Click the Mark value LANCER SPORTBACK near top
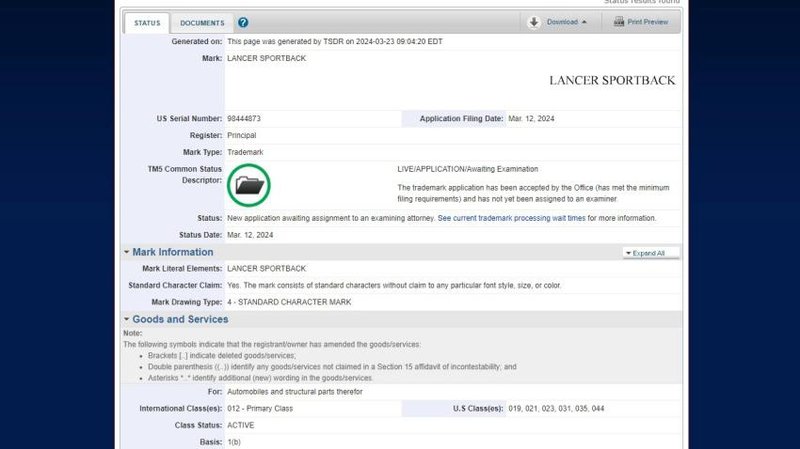This screenshot has height=449, width=800. (x=266, y=58)
